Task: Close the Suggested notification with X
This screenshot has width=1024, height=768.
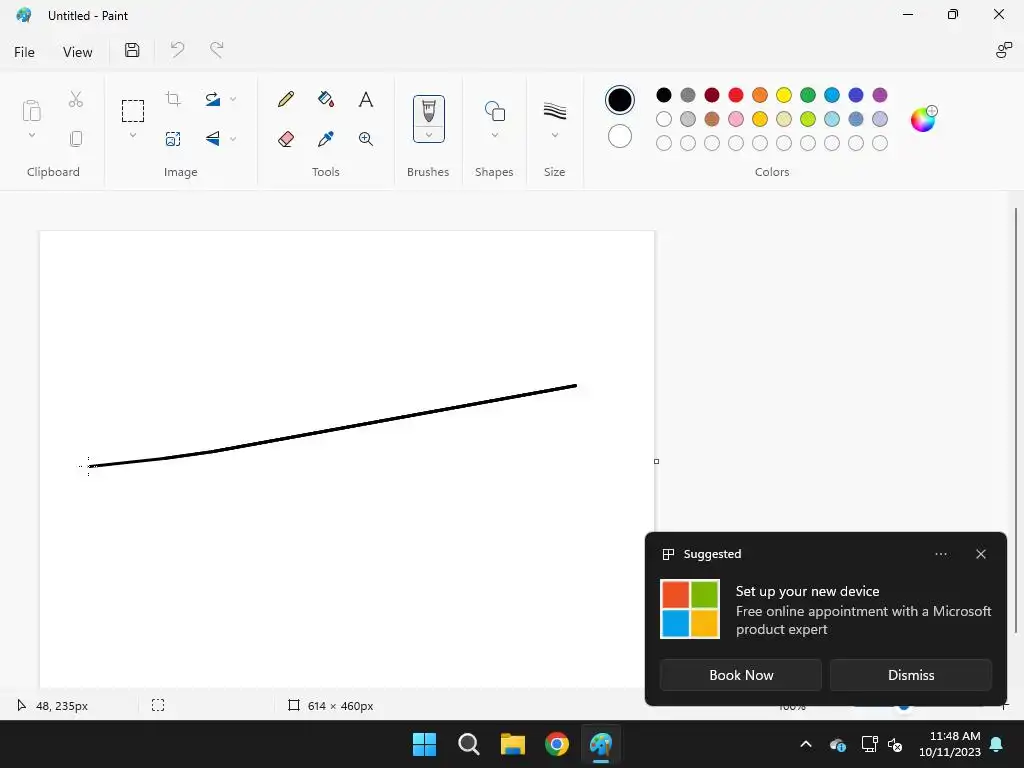Action: [980, 554]
